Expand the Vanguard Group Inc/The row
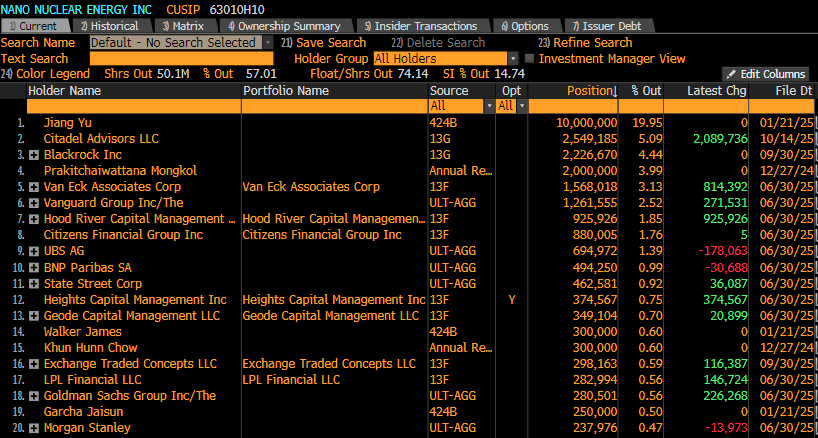The image size is (818, 438). tap(34, 203)
